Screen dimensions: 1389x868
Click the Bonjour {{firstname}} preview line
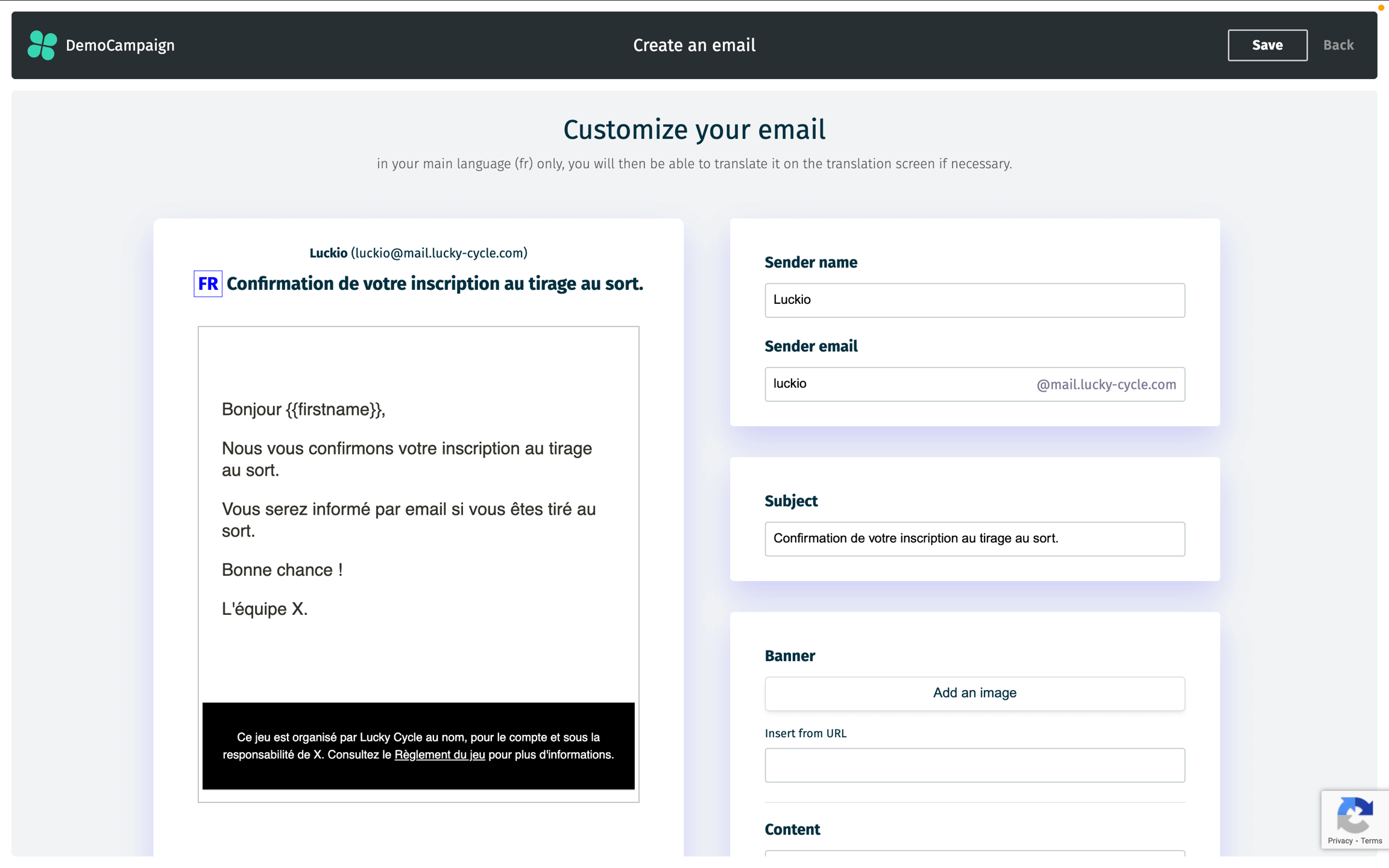click(x=303, y=410)
